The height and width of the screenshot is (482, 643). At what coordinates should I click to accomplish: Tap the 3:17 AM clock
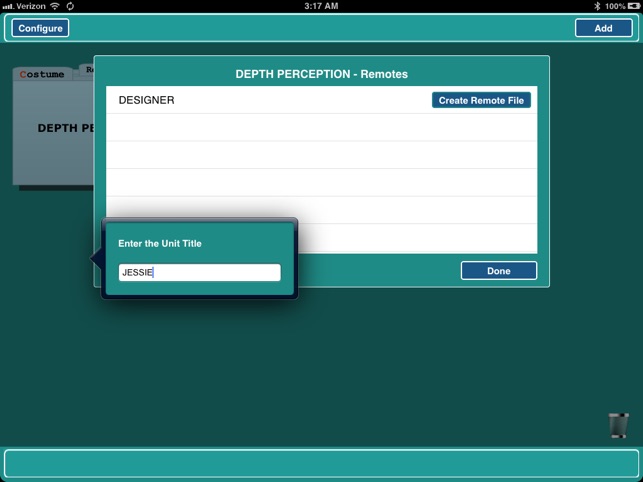coord(321,6)
